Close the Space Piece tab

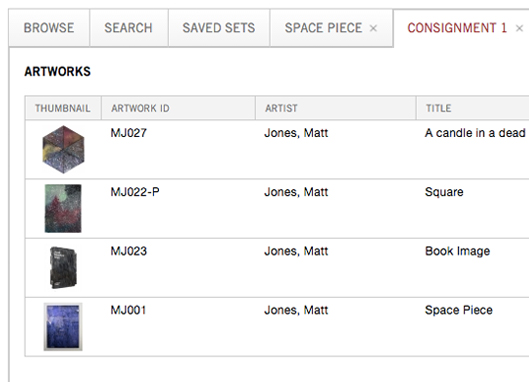point(373,28)
